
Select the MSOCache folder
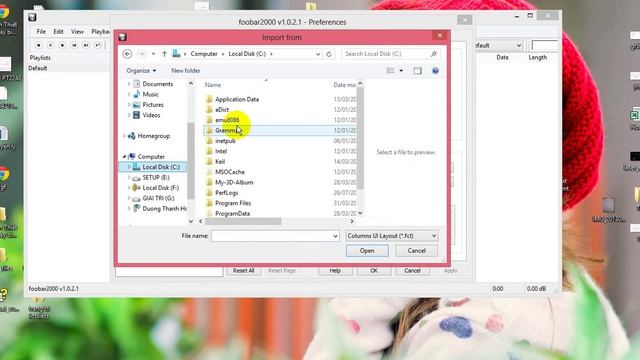(230, 172)
